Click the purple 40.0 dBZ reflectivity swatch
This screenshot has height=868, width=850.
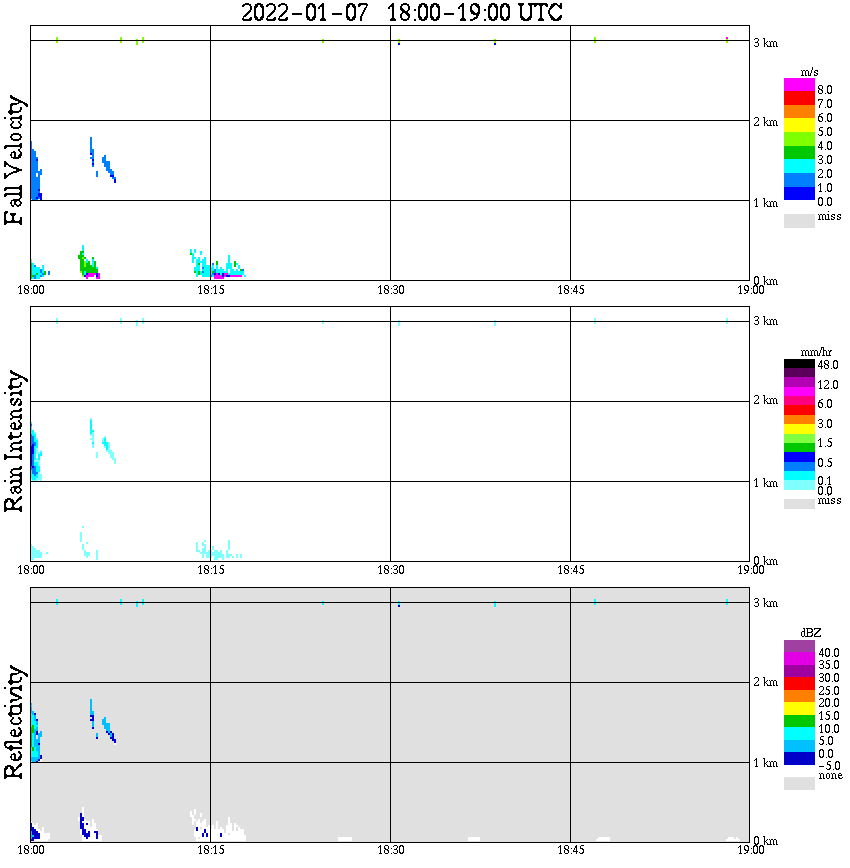pyautogui.click(x=799, y=646)
